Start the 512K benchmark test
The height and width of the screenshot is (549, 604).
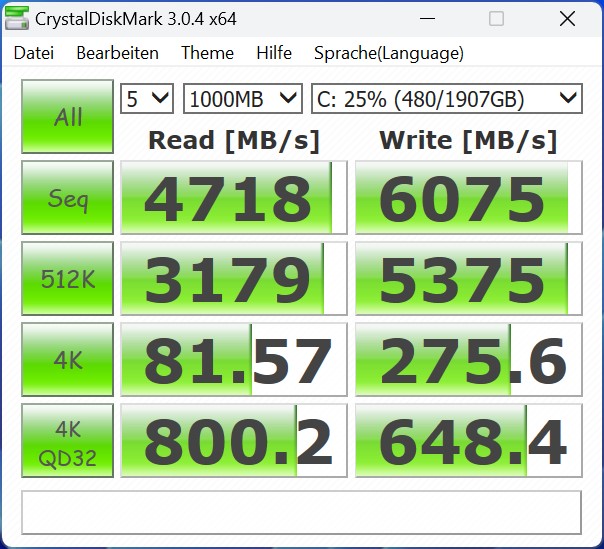(68, 279)
